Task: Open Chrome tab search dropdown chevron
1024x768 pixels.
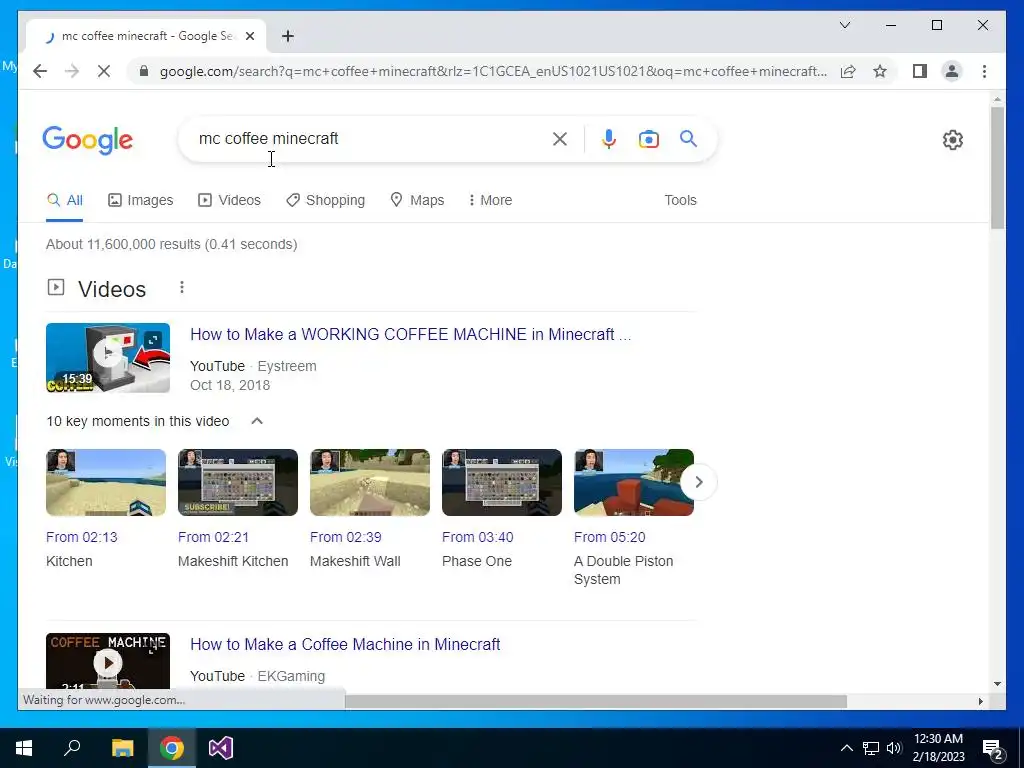Action: pos(844,25)
